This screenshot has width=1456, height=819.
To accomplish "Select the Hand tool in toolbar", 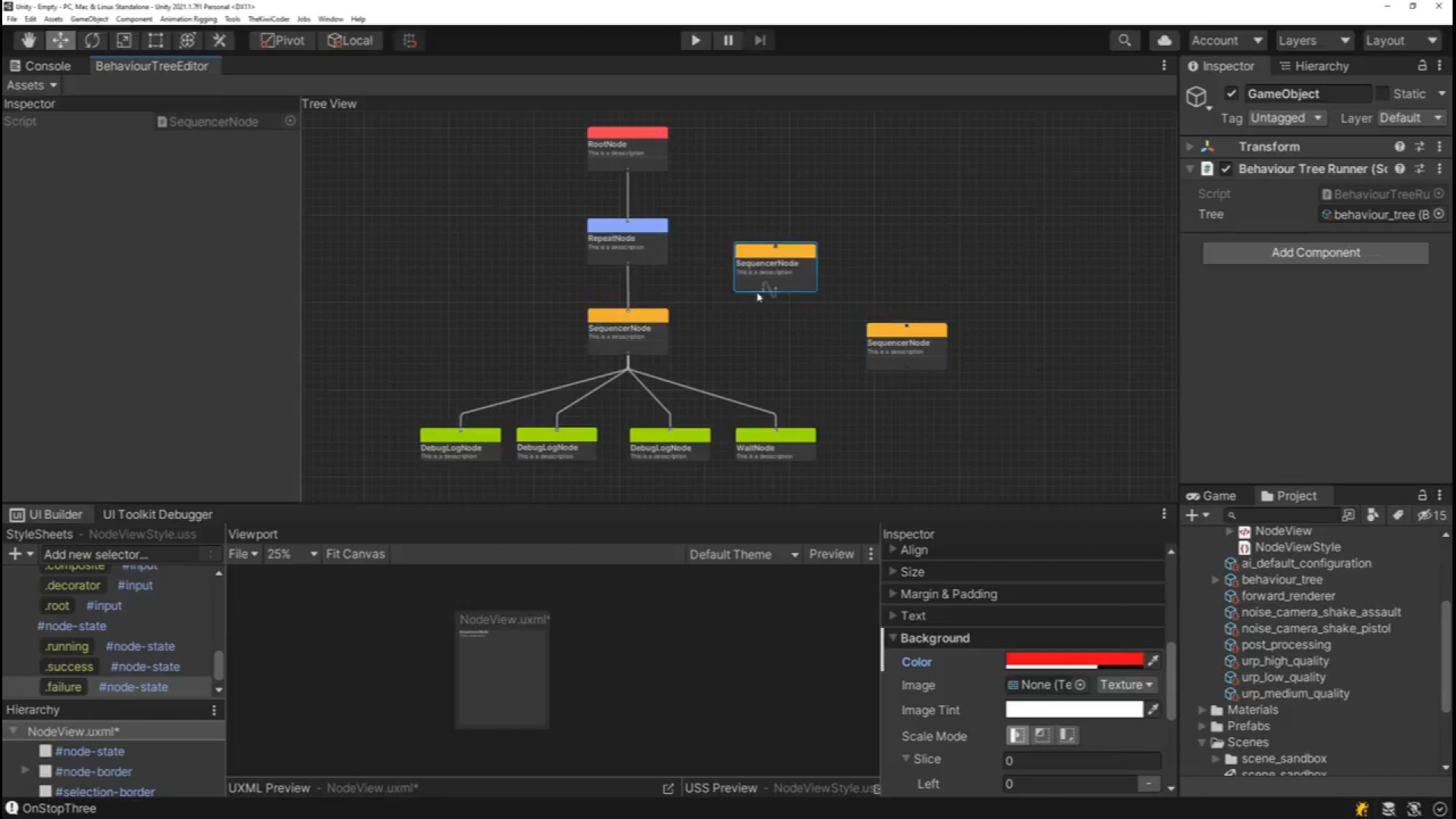I will point(29,40).
